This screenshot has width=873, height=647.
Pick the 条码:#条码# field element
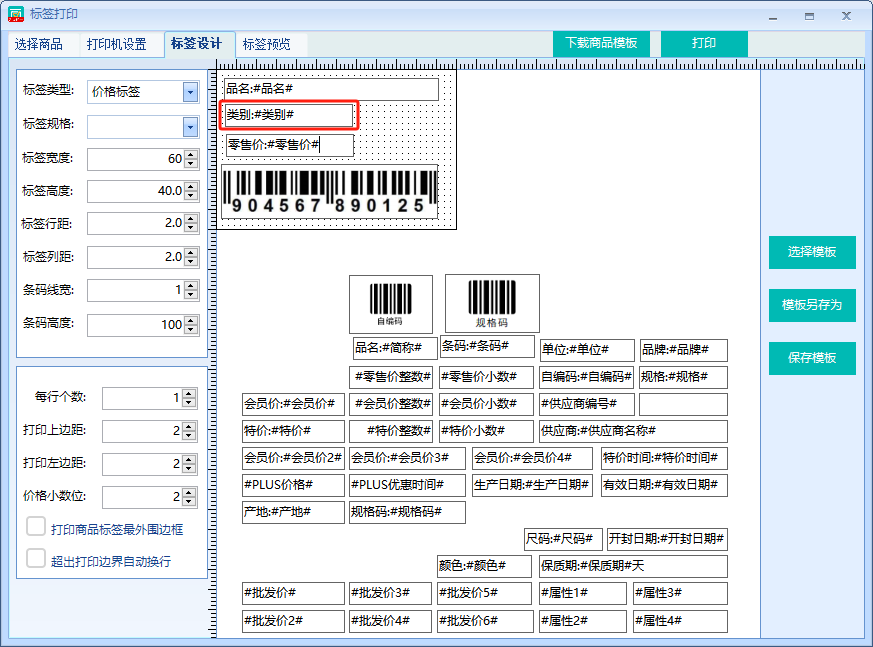click(x=487, y=346)
